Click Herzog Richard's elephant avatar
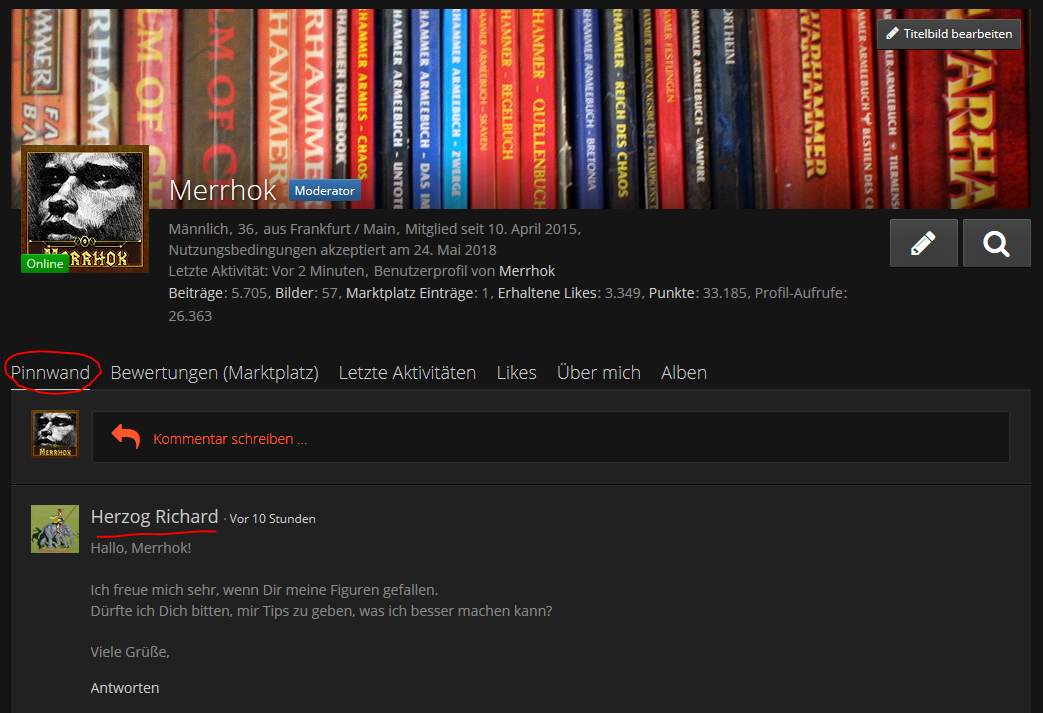Image resolution: width=1043 pixels, height=713 pixels. (x=55, y=529)
